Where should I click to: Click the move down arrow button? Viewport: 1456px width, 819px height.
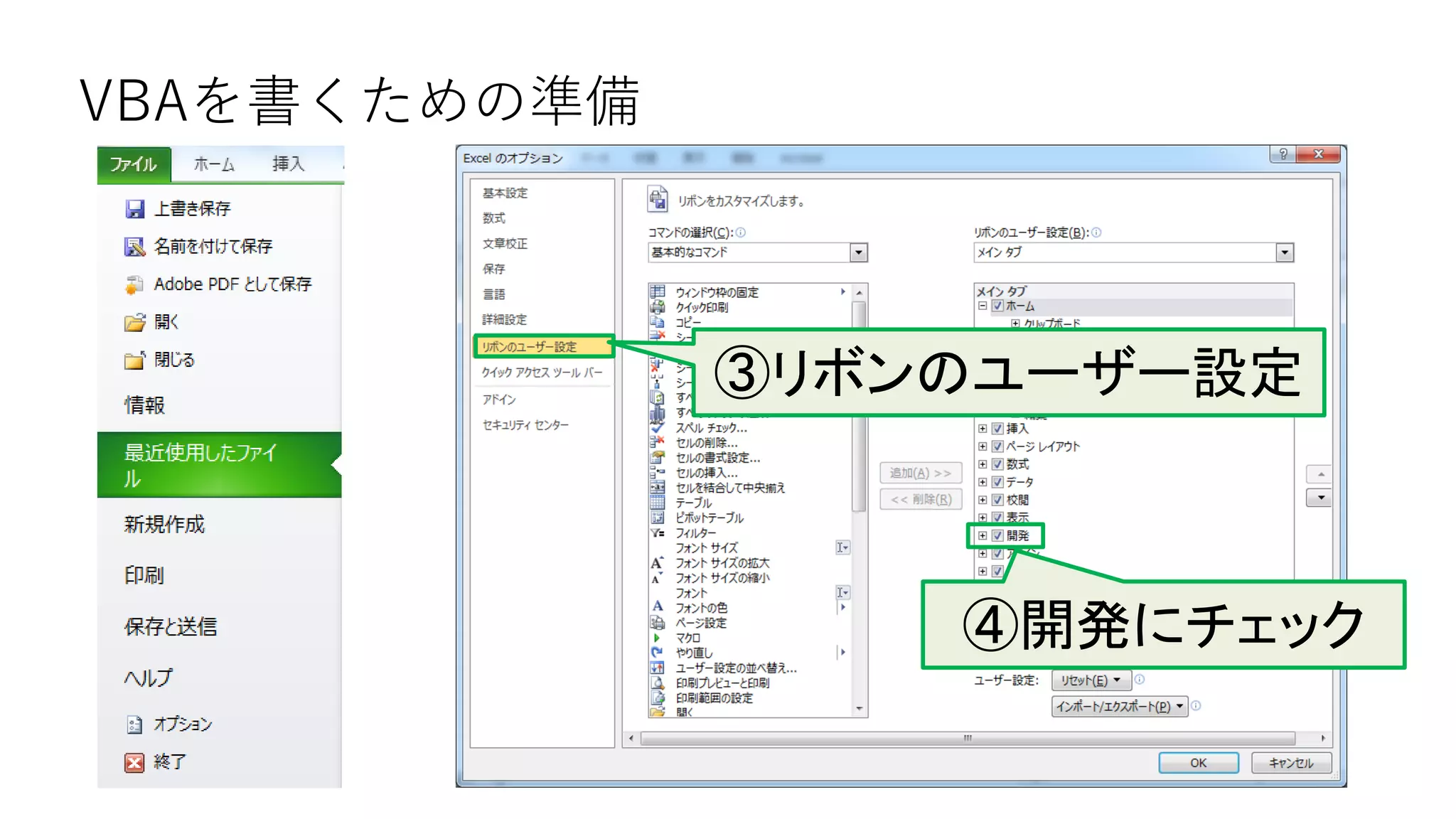click(1320, 498)
